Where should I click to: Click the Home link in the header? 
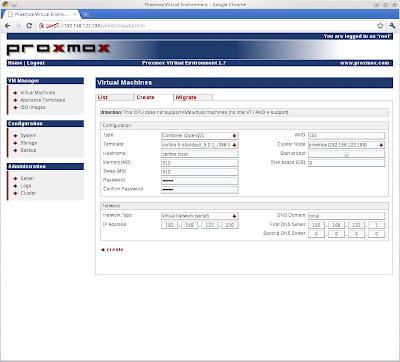15,63
